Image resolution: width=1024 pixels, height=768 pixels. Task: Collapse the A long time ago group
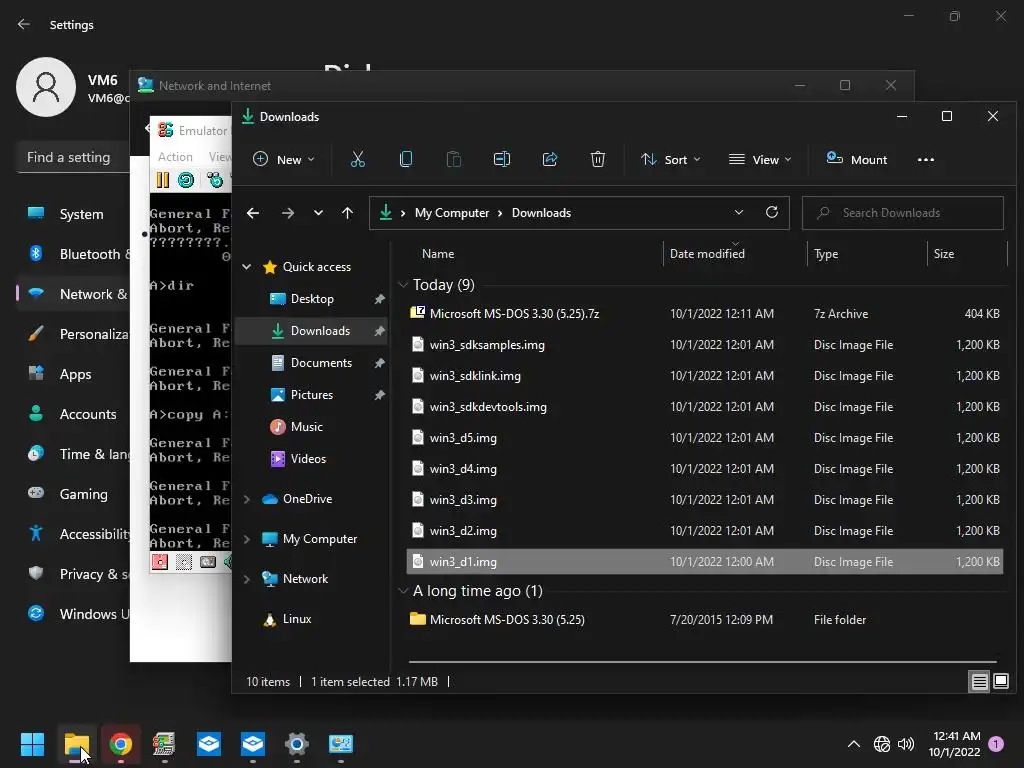403,591
